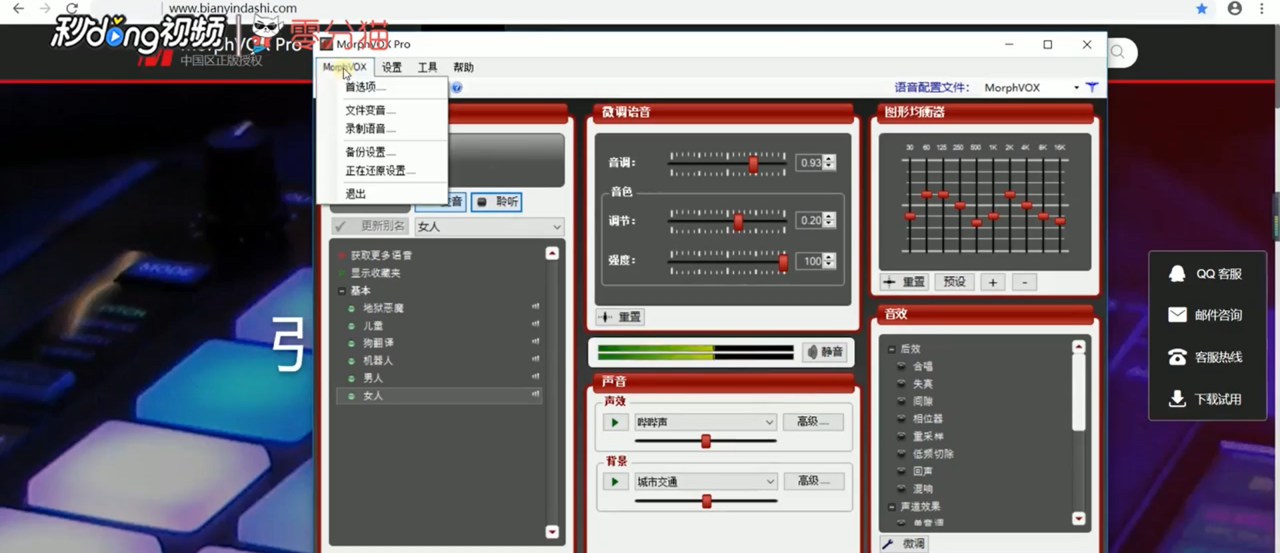Reset the 微调语音 tweak settings
This screenshot has height=553, width=1280.
click(621, 317)
